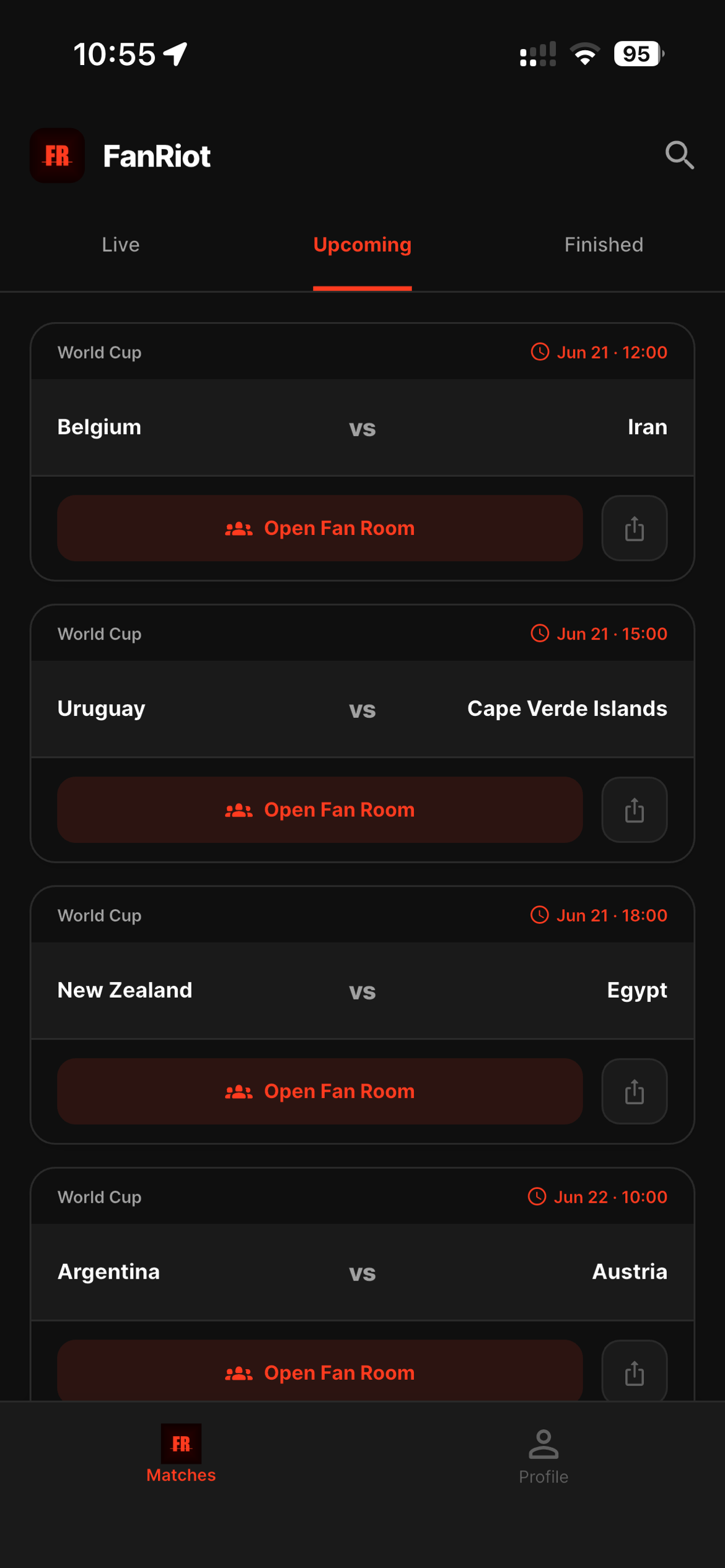Switch to the Live tab
This screenshot has height=1568, width=725.
[121, 245]
